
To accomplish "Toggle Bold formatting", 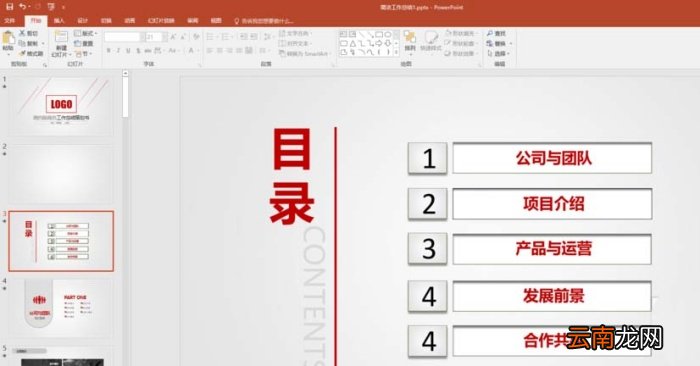I will (x=108, y=51).
